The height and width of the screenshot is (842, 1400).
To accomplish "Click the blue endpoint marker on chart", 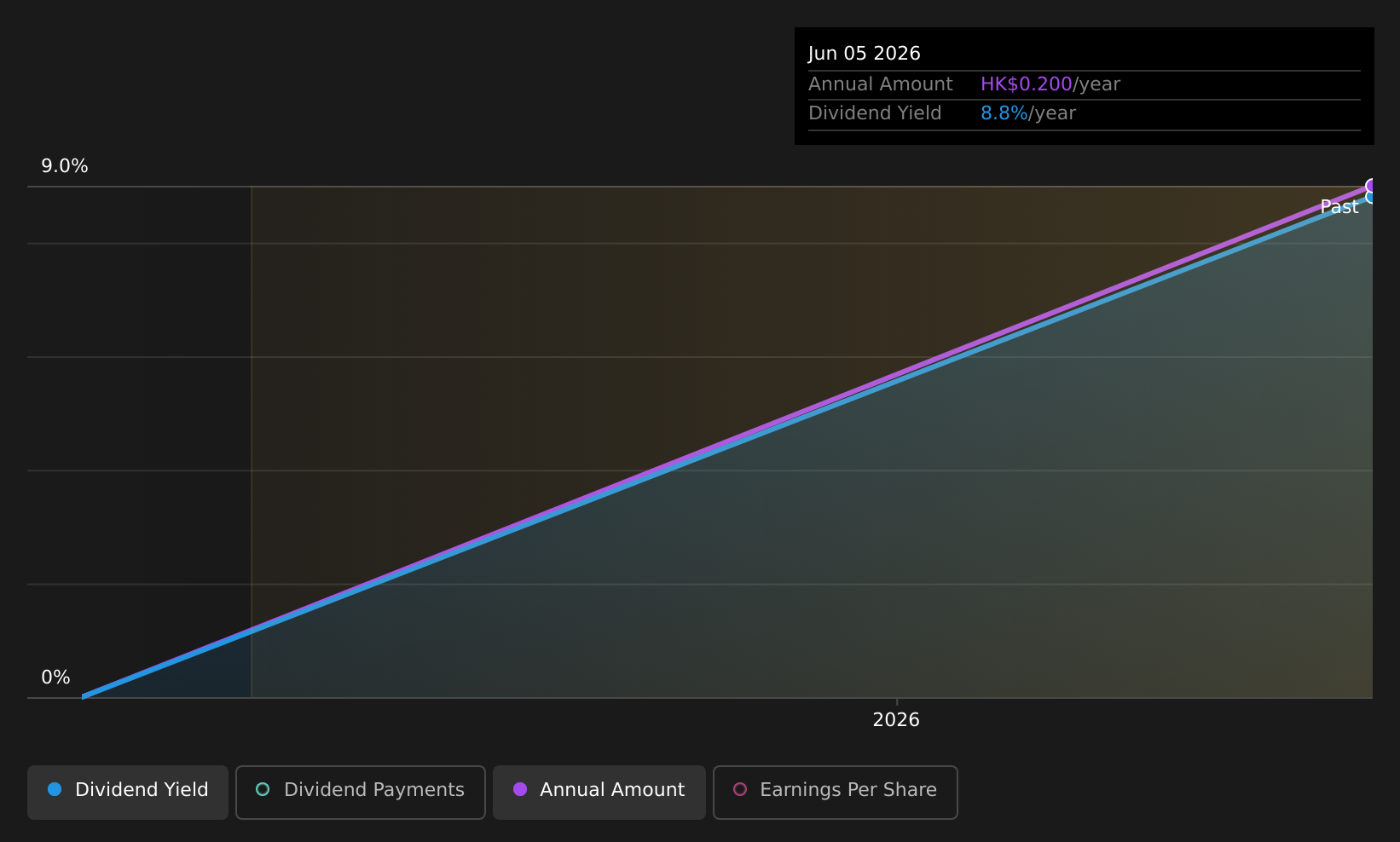I will 1371,198.
